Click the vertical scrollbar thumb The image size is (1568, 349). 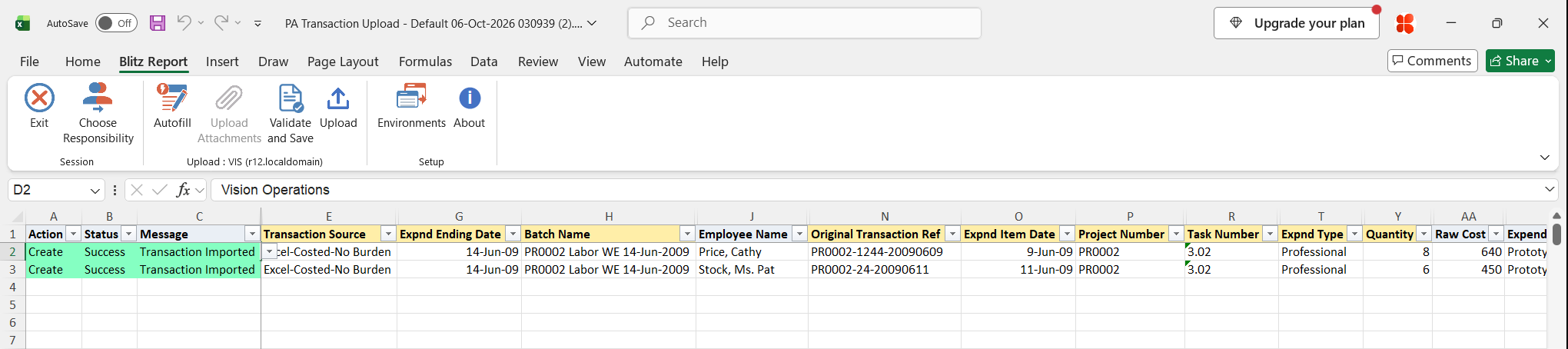pos(1556,234)
